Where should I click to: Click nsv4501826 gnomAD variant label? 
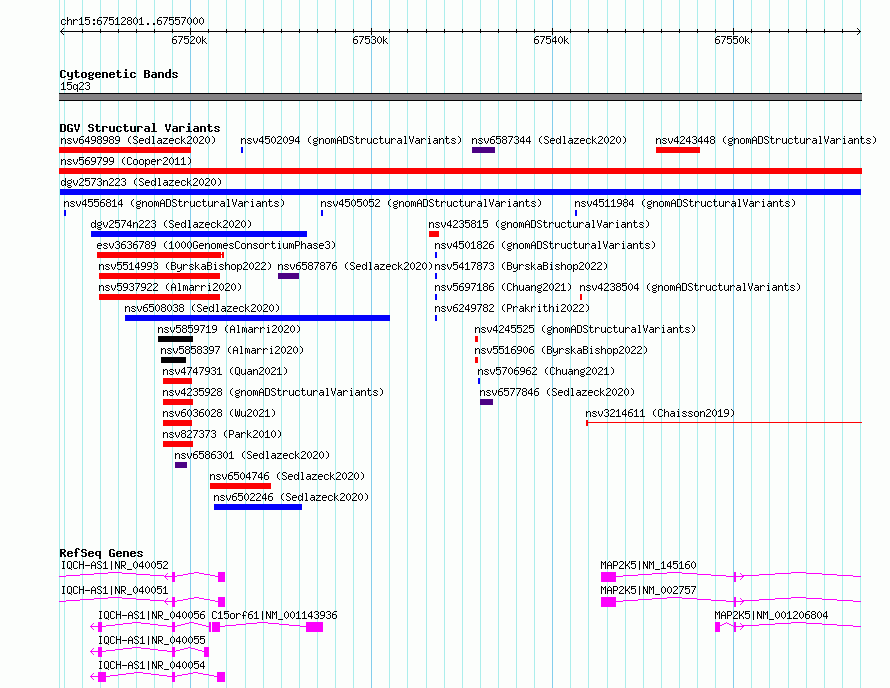[x=545, y=245]
